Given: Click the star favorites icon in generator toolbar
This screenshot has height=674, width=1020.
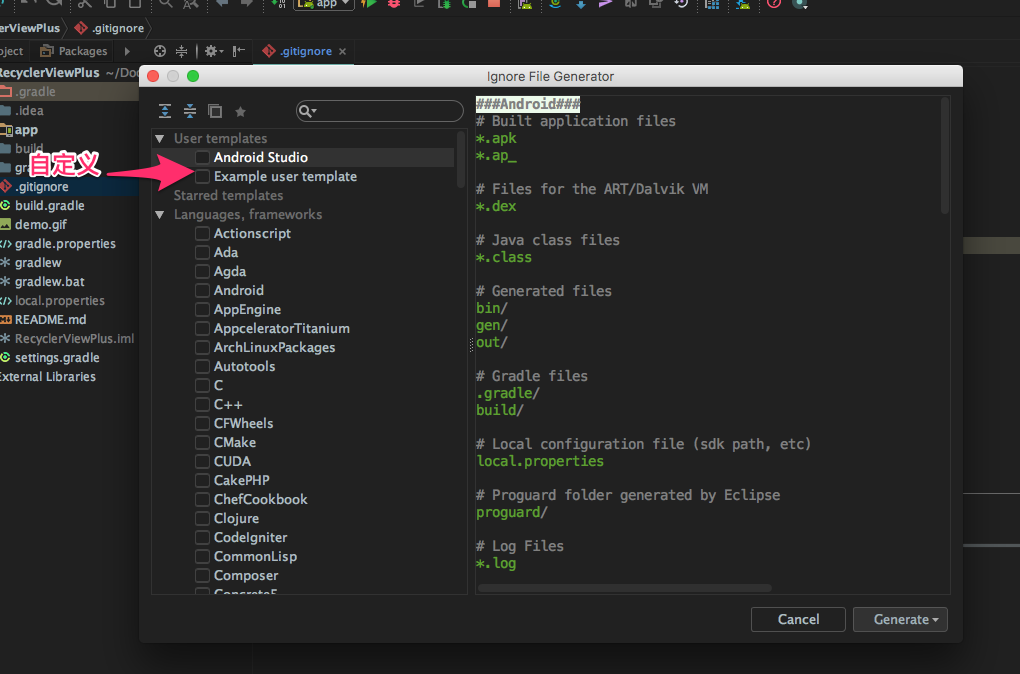Looking at the screenshot, I should pos(241,111).
